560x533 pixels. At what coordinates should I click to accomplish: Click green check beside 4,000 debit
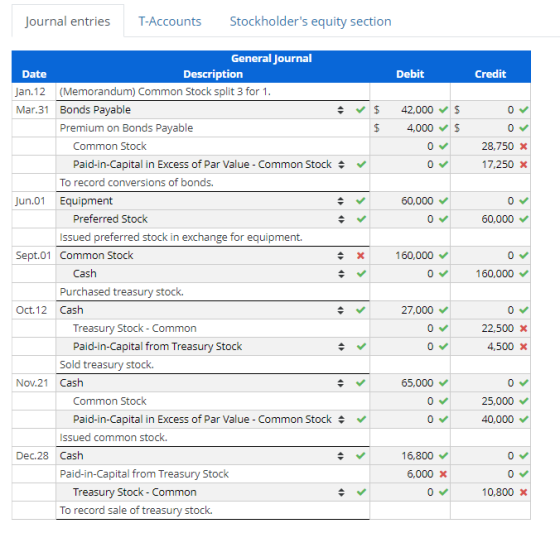point(443,128)
